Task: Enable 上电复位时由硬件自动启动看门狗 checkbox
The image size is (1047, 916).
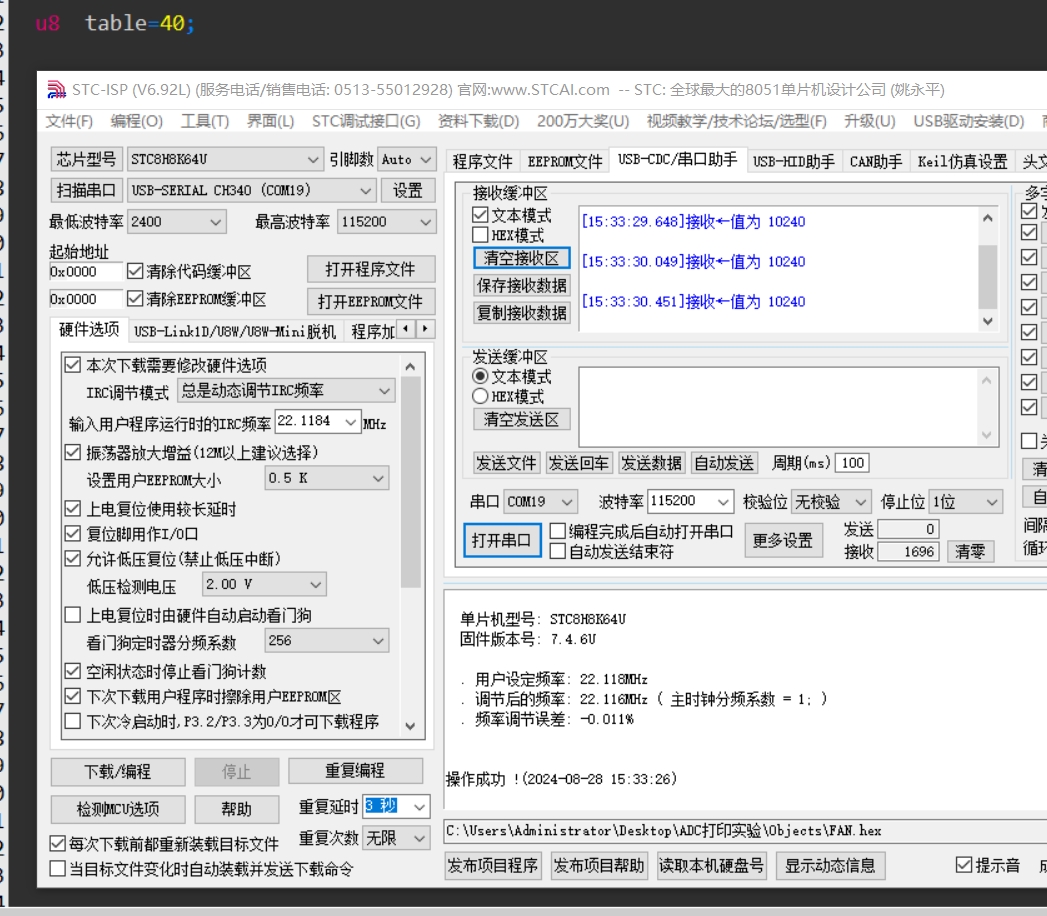Action: 73,615
